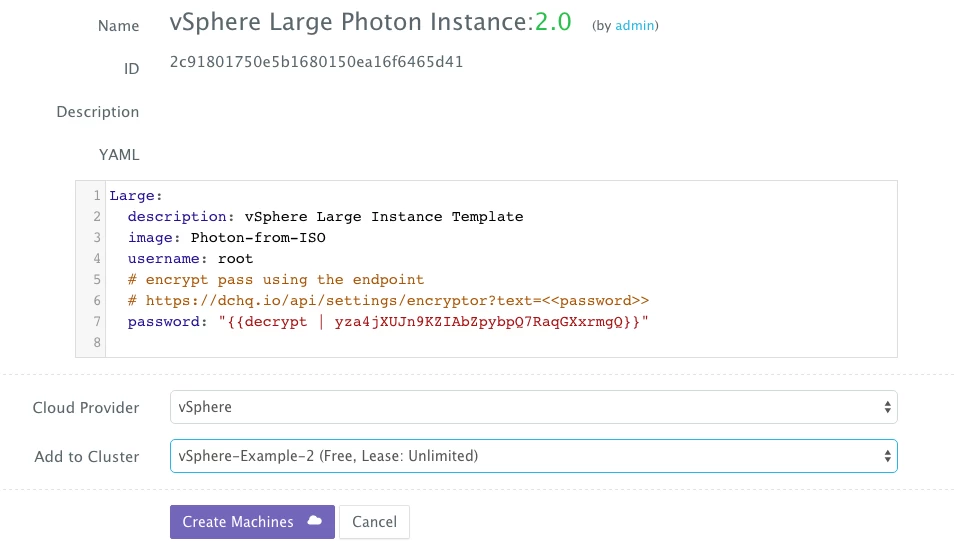Click the Cloud Provider label
This screenshot has width=954, height=552.
coord(86,408)
